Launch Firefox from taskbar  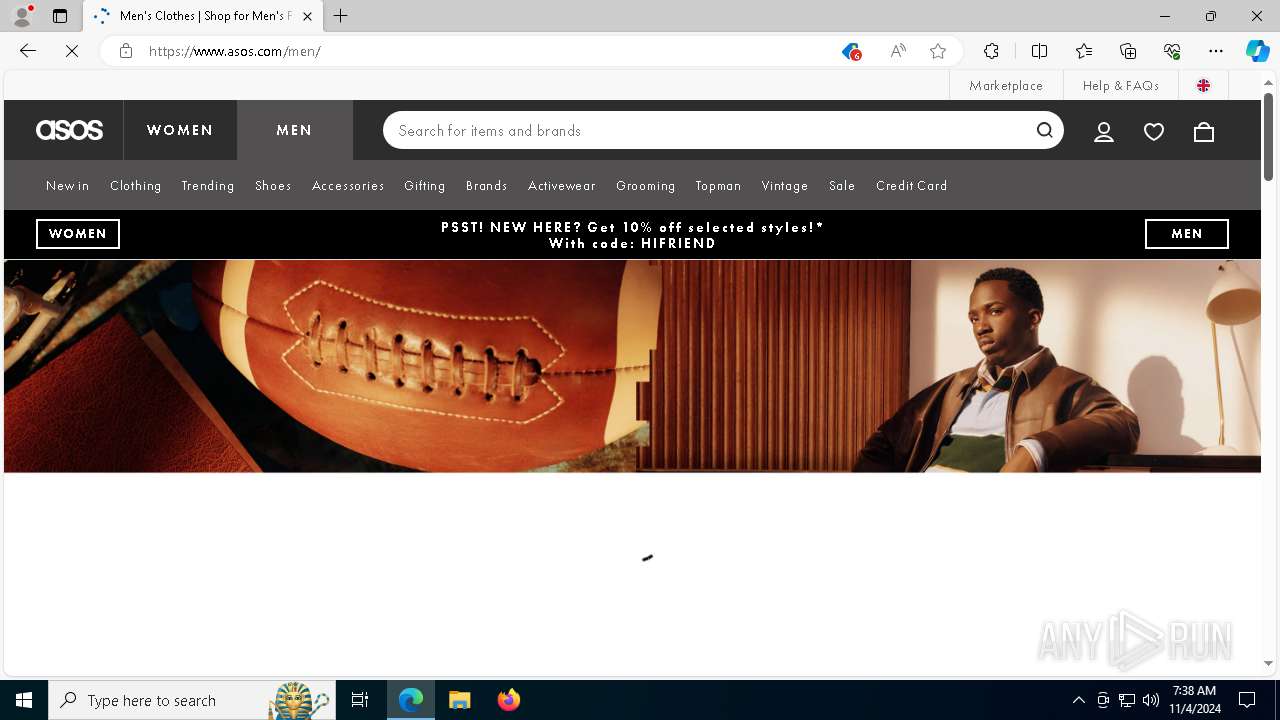point(509,700)
